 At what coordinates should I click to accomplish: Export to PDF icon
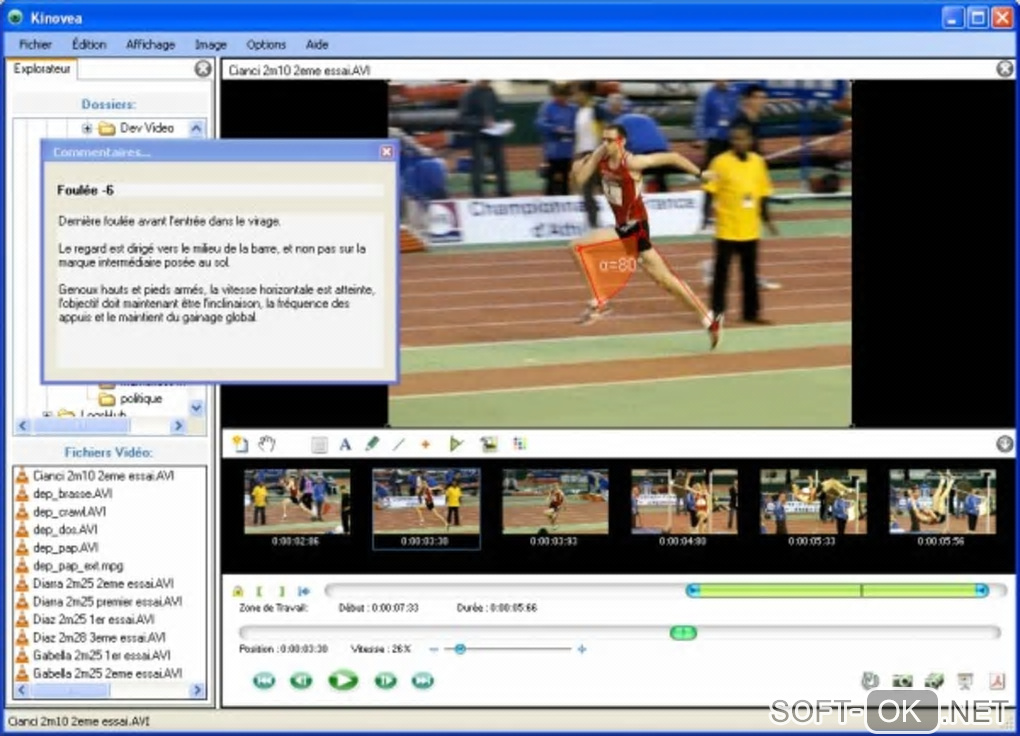[997, 681]
